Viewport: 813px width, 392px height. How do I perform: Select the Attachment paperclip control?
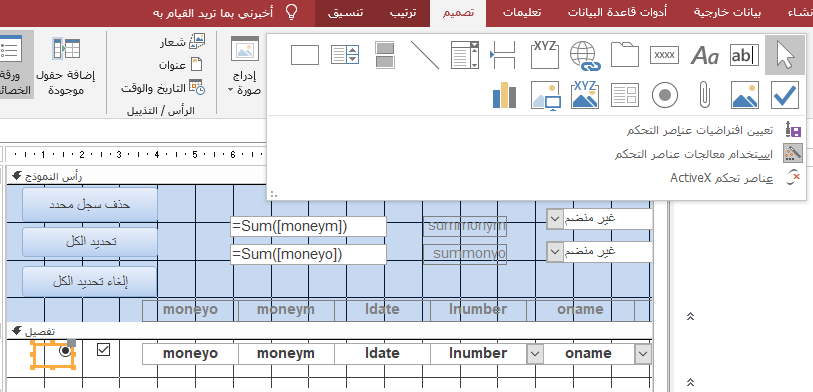point(704,95)
